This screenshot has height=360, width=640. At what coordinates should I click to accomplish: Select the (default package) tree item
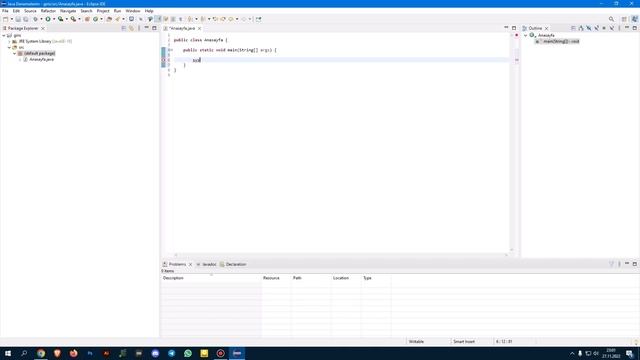click(39, 53)
